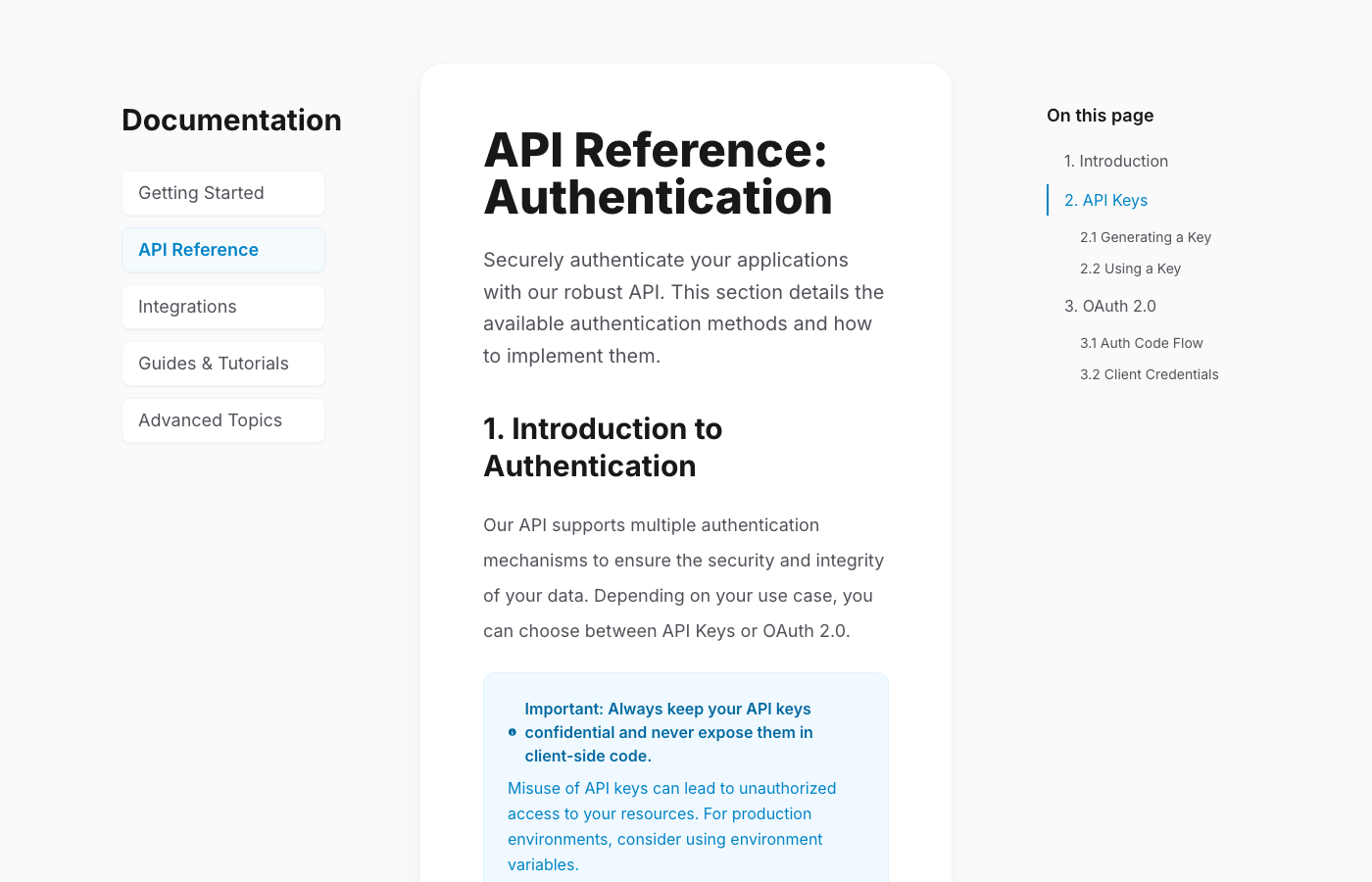
Task: Open the Getting Started section
Action: tap(222, 193)
